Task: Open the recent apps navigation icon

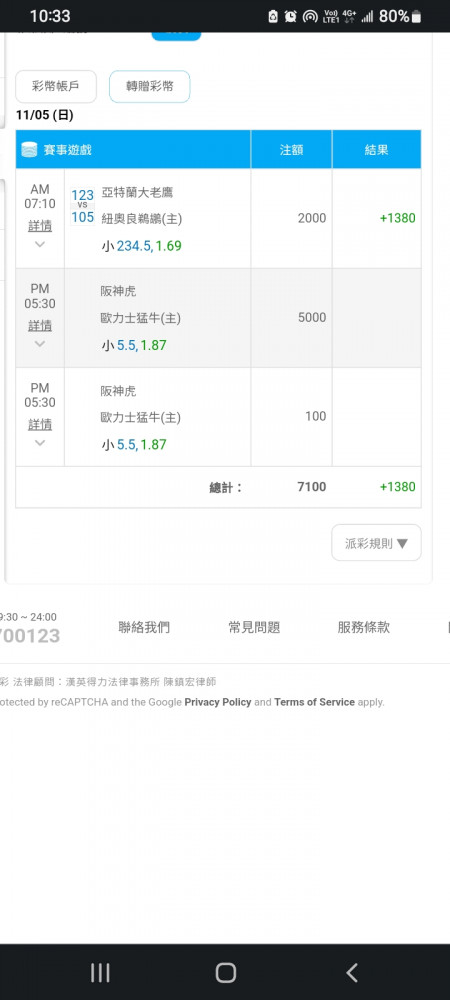Action: (100, 973)
